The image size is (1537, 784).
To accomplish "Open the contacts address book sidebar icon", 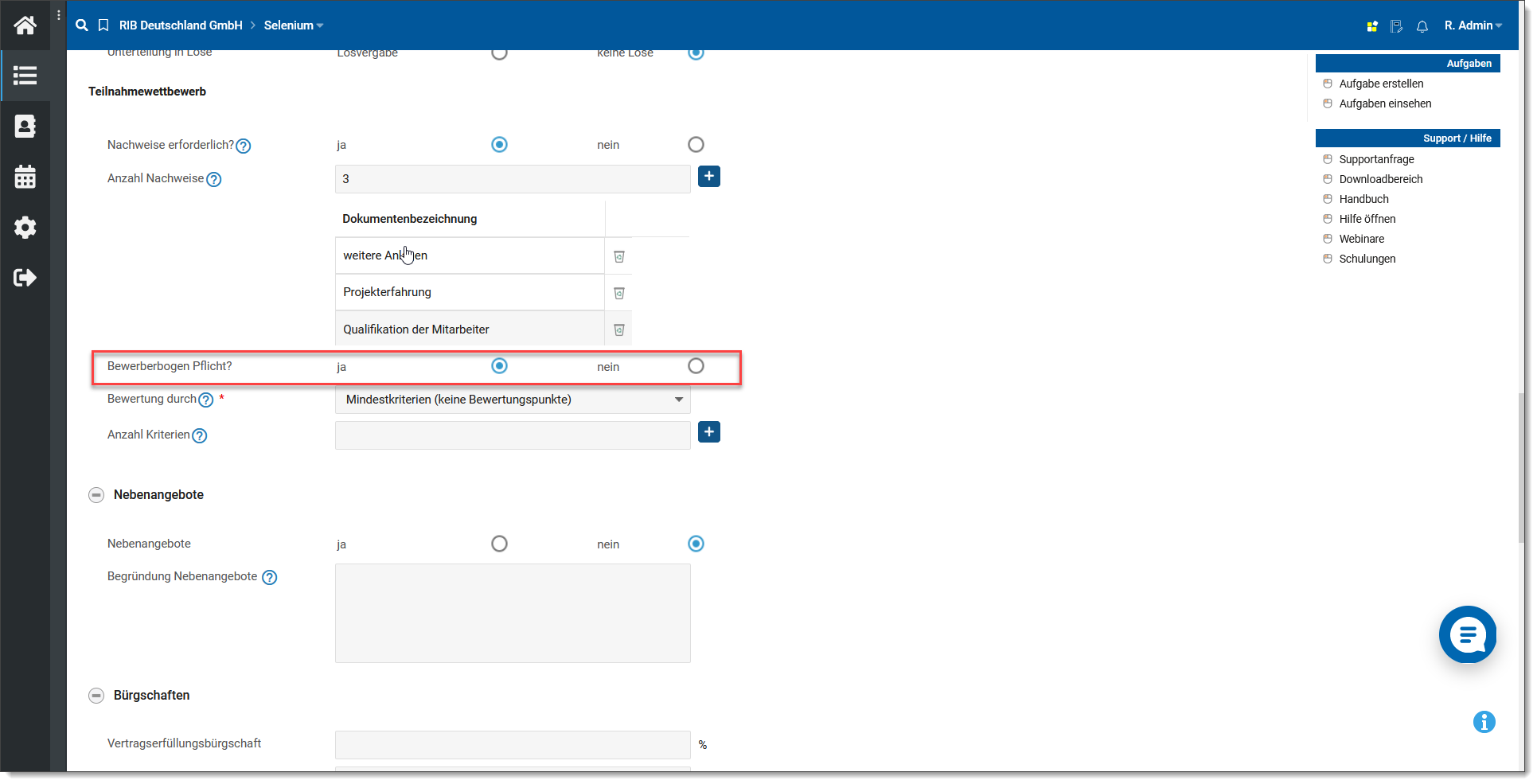I will pyautogui.click(x=25, y=126).
